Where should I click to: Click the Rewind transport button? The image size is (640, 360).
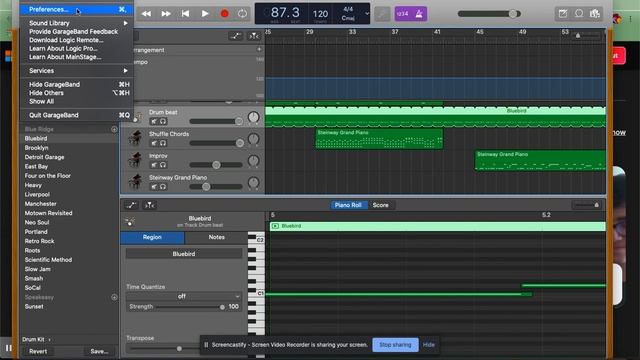click(146, 13)
